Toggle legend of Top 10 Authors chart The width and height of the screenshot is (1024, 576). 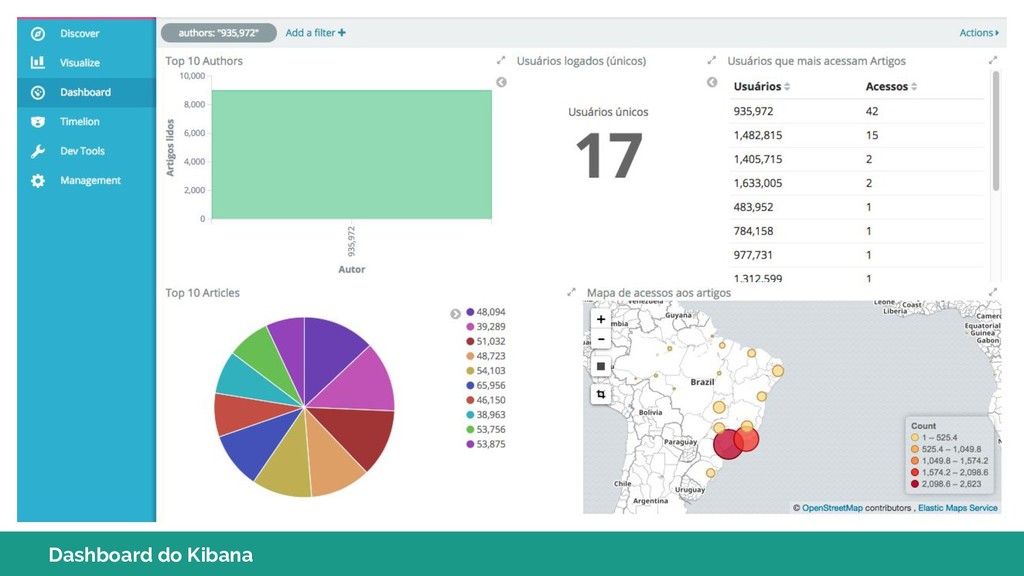(501, 82)
